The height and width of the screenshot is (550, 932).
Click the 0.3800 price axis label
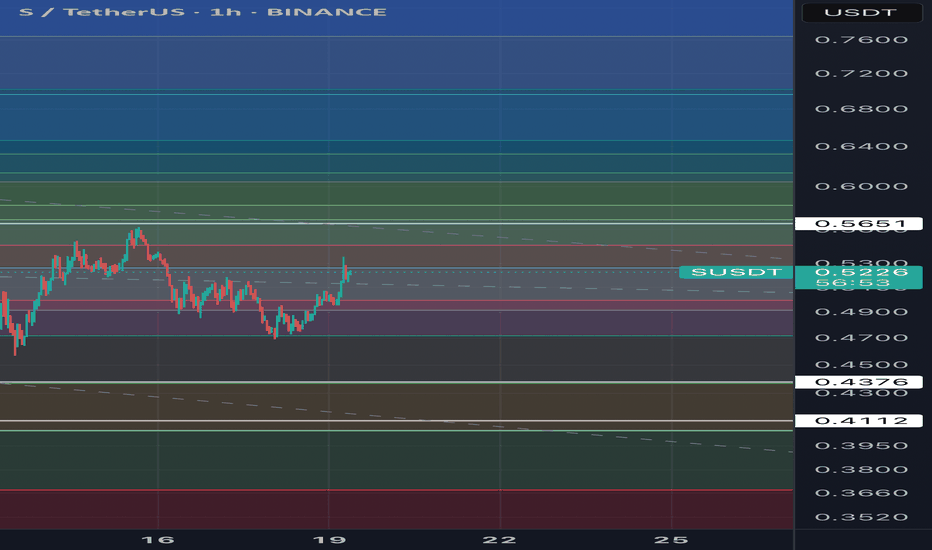861,469
